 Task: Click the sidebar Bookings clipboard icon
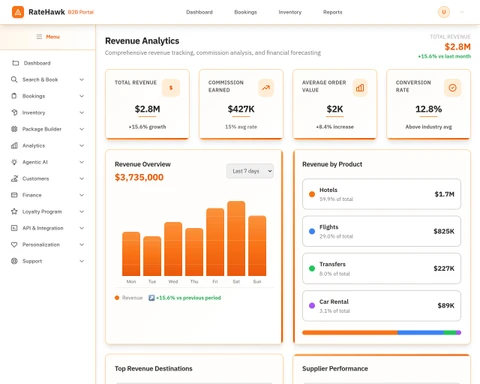coord(14,96)
